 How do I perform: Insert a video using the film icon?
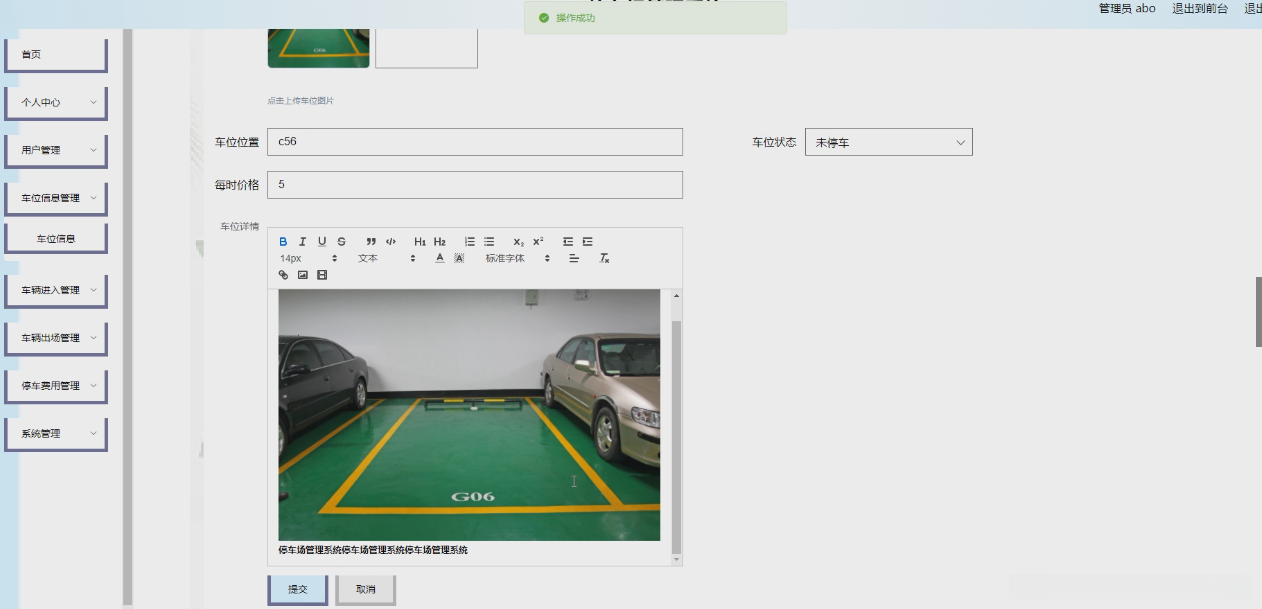(322, 275)
